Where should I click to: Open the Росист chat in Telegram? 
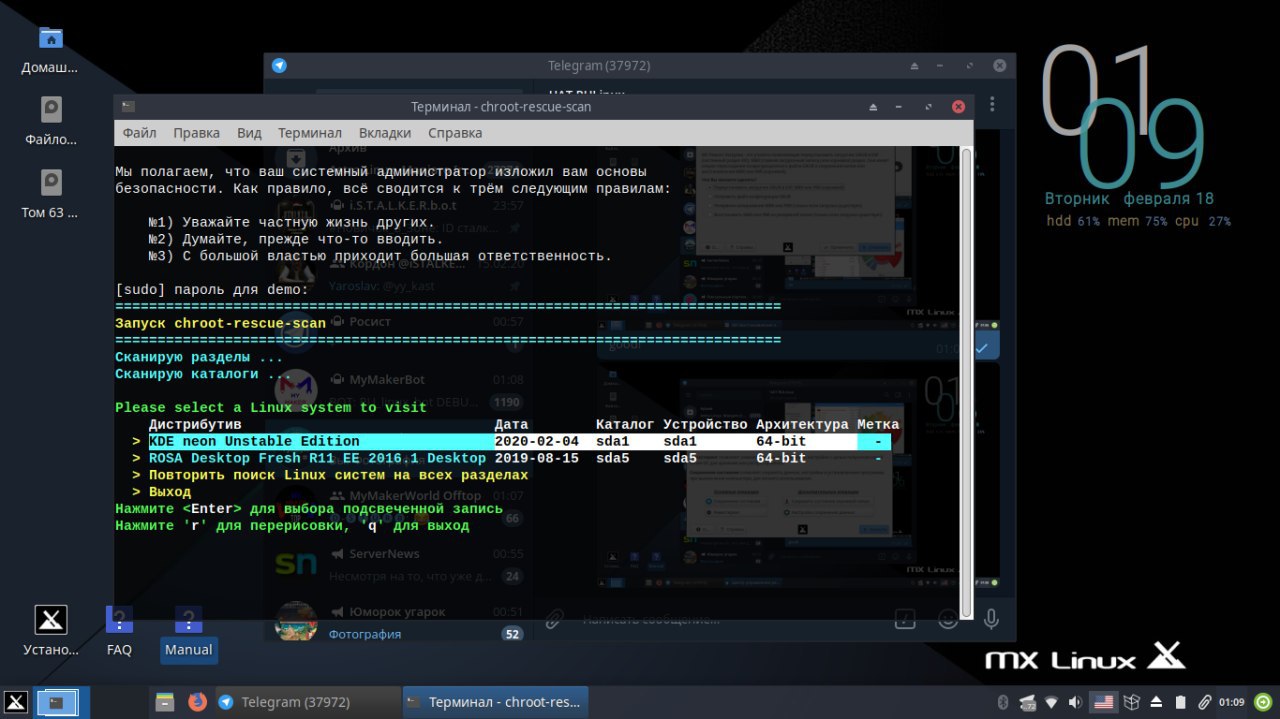(x=400, y=332)
